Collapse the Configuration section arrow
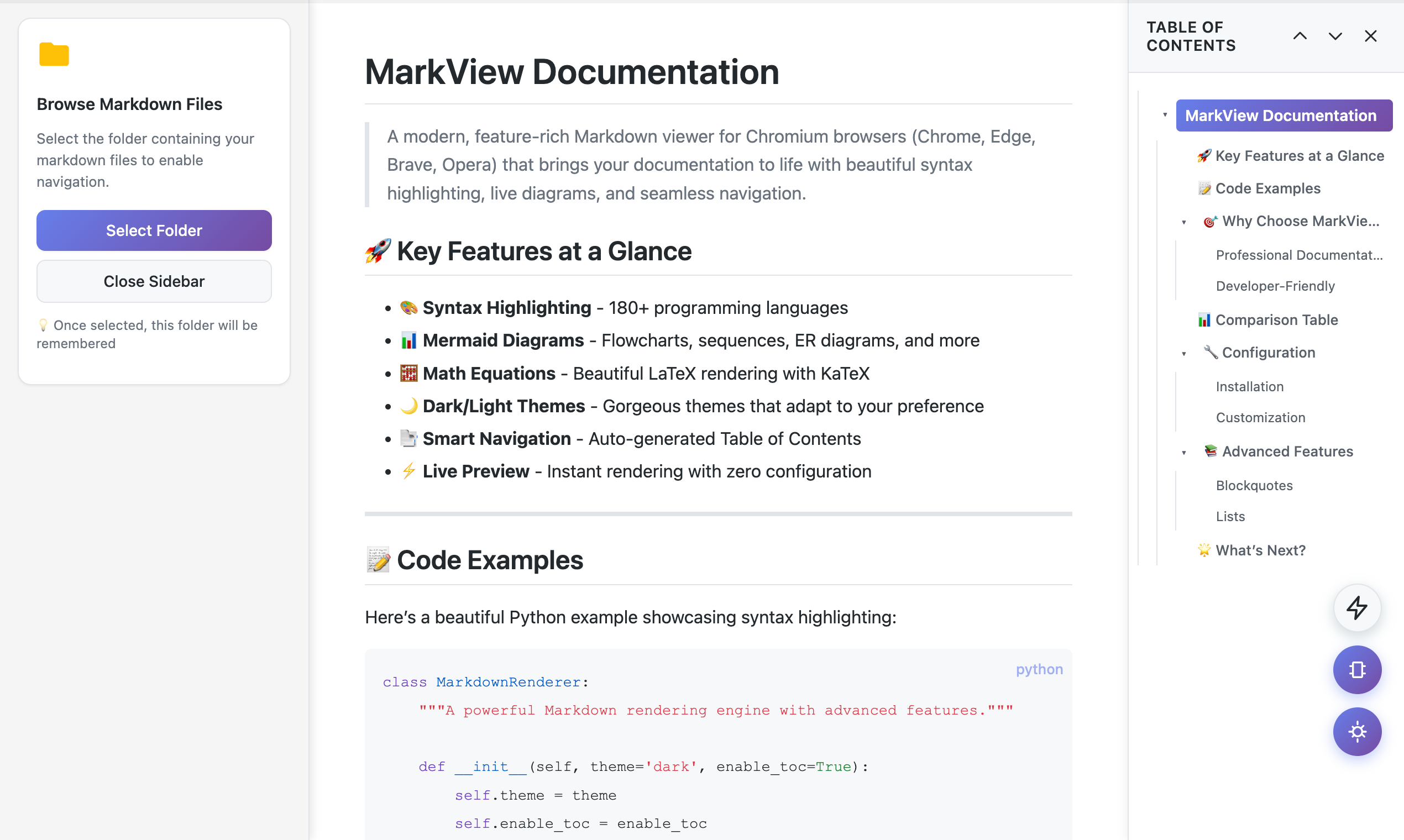The height and width of the screenshot is (840, 1404). coord(1183,353)
